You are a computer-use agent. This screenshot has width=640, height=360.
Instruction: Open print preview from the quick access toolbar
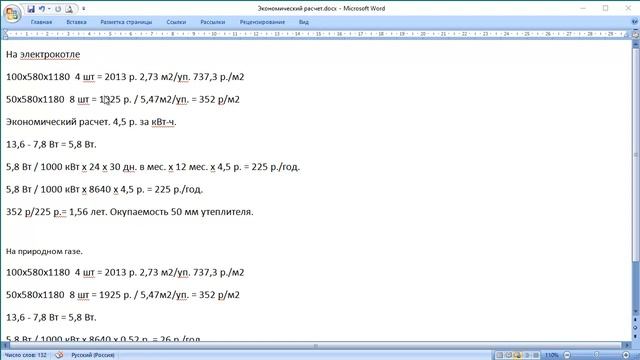tap(69, 9)
